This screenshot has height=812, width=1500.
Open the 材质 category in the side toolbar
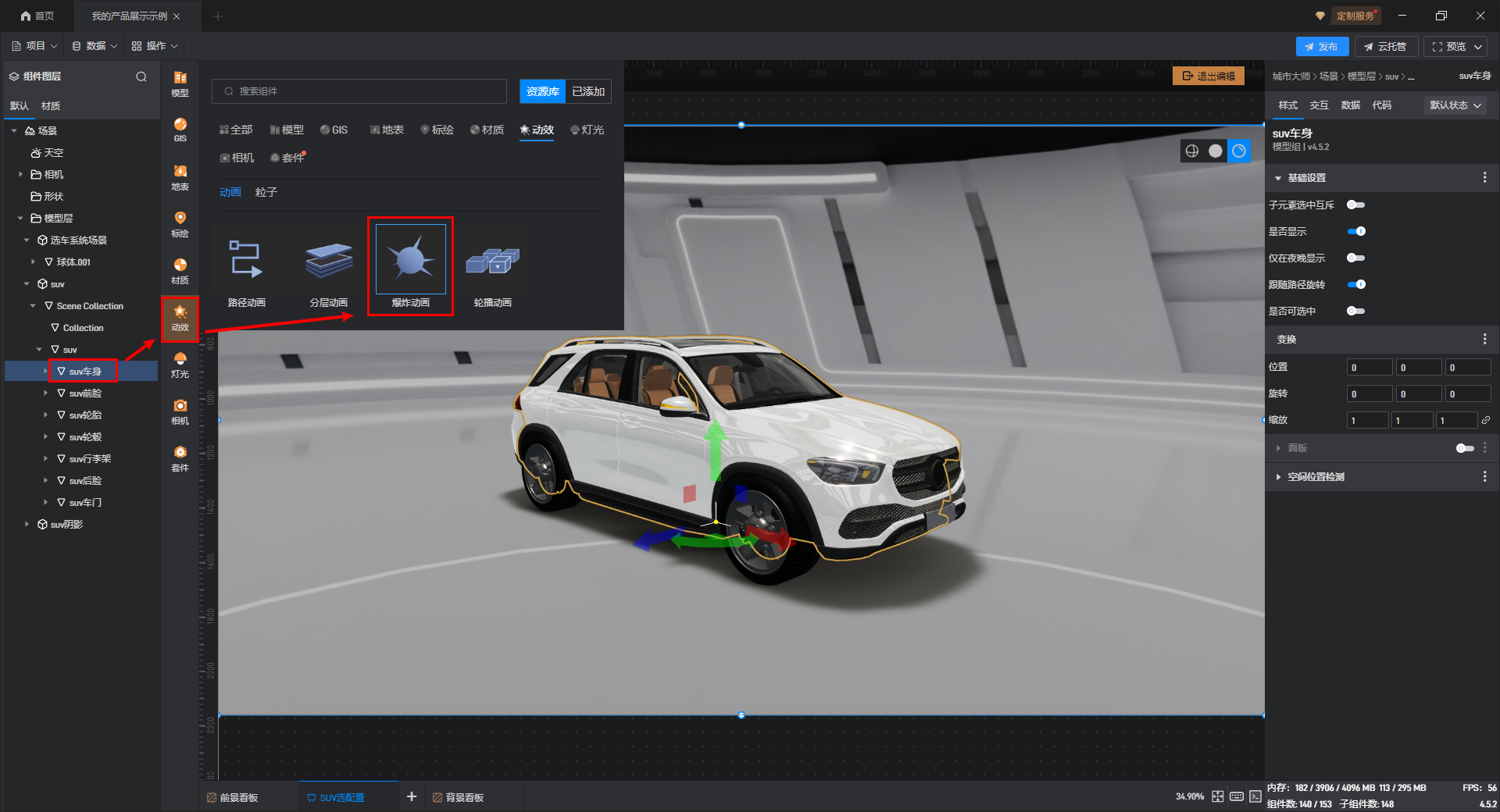180,271
